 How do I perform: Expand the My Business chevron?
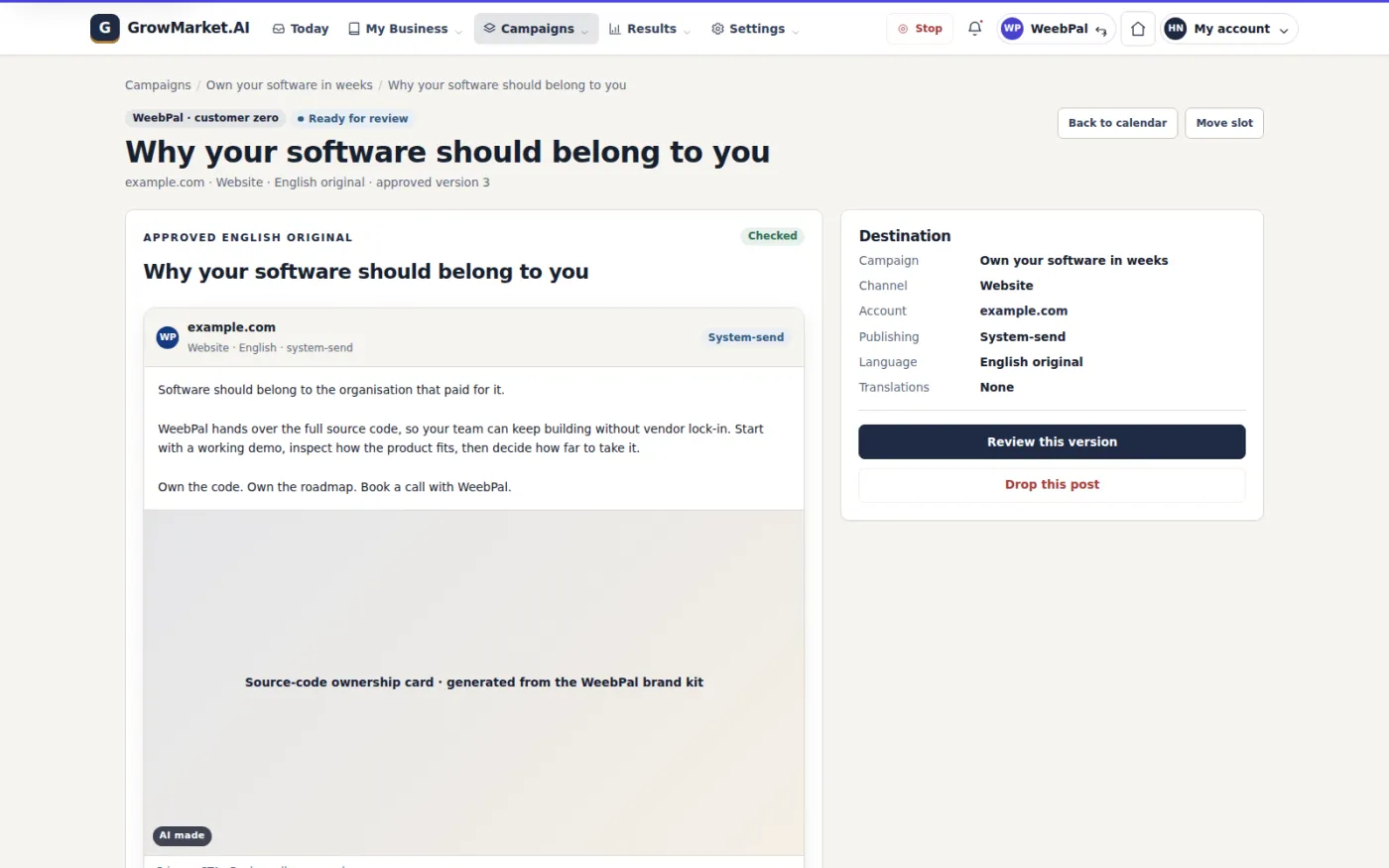point(458,31)
